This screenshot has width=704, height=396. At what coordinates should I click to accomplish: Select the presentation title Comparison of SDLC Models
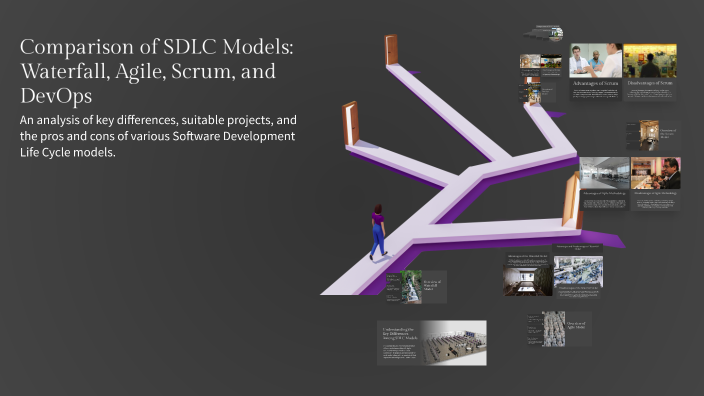(x=157, y=71)
